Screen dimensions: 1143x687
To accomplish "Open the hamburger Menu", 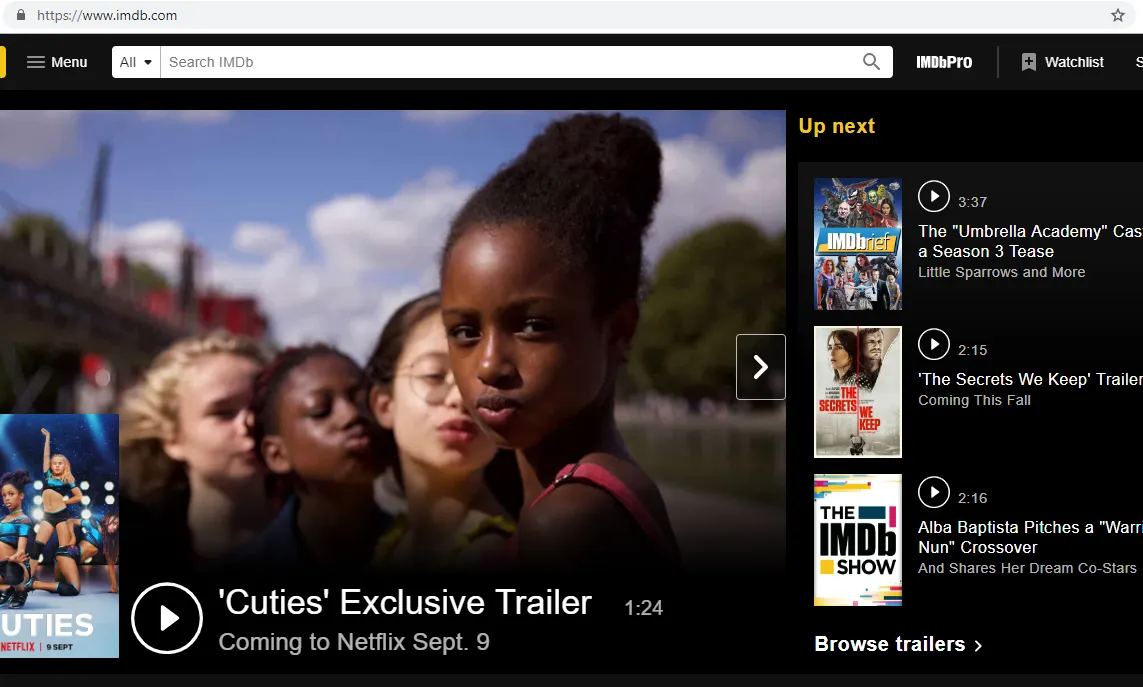I will point(57,62).
